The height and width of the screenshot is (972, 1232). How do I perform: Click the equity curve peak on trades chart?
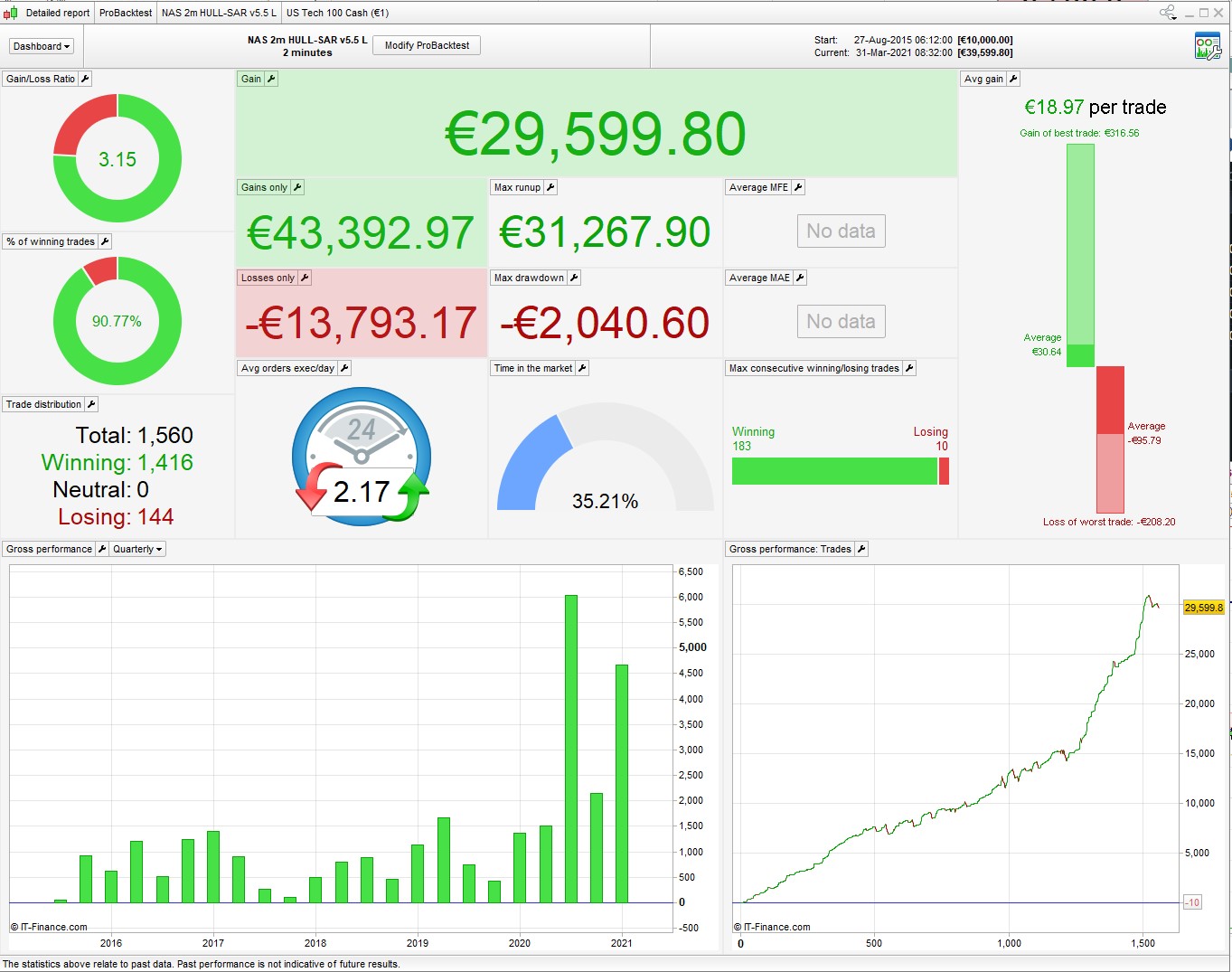[x=1148, y=597]
